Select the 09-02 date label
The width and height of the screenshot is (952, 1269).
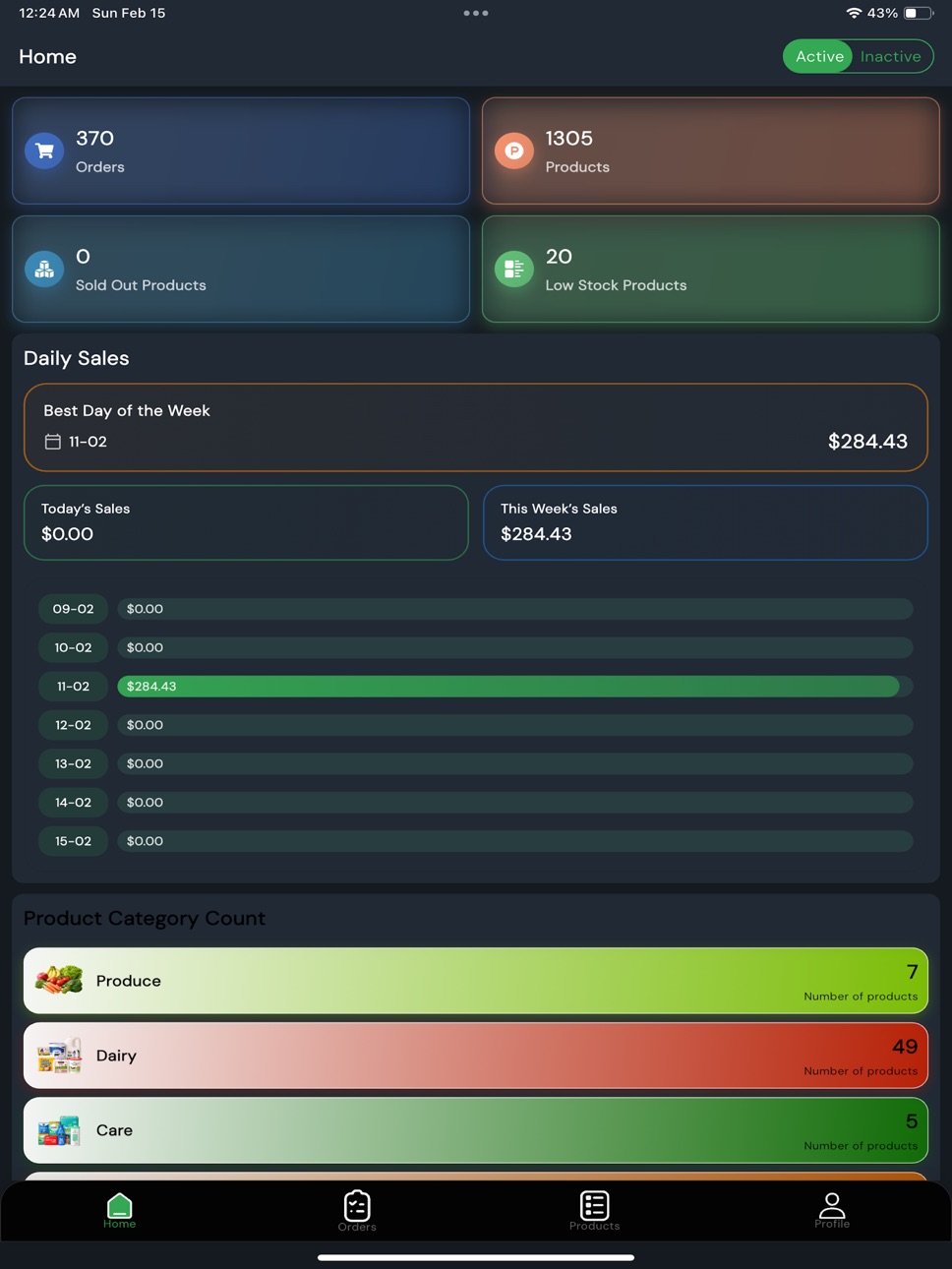(73, 609)
